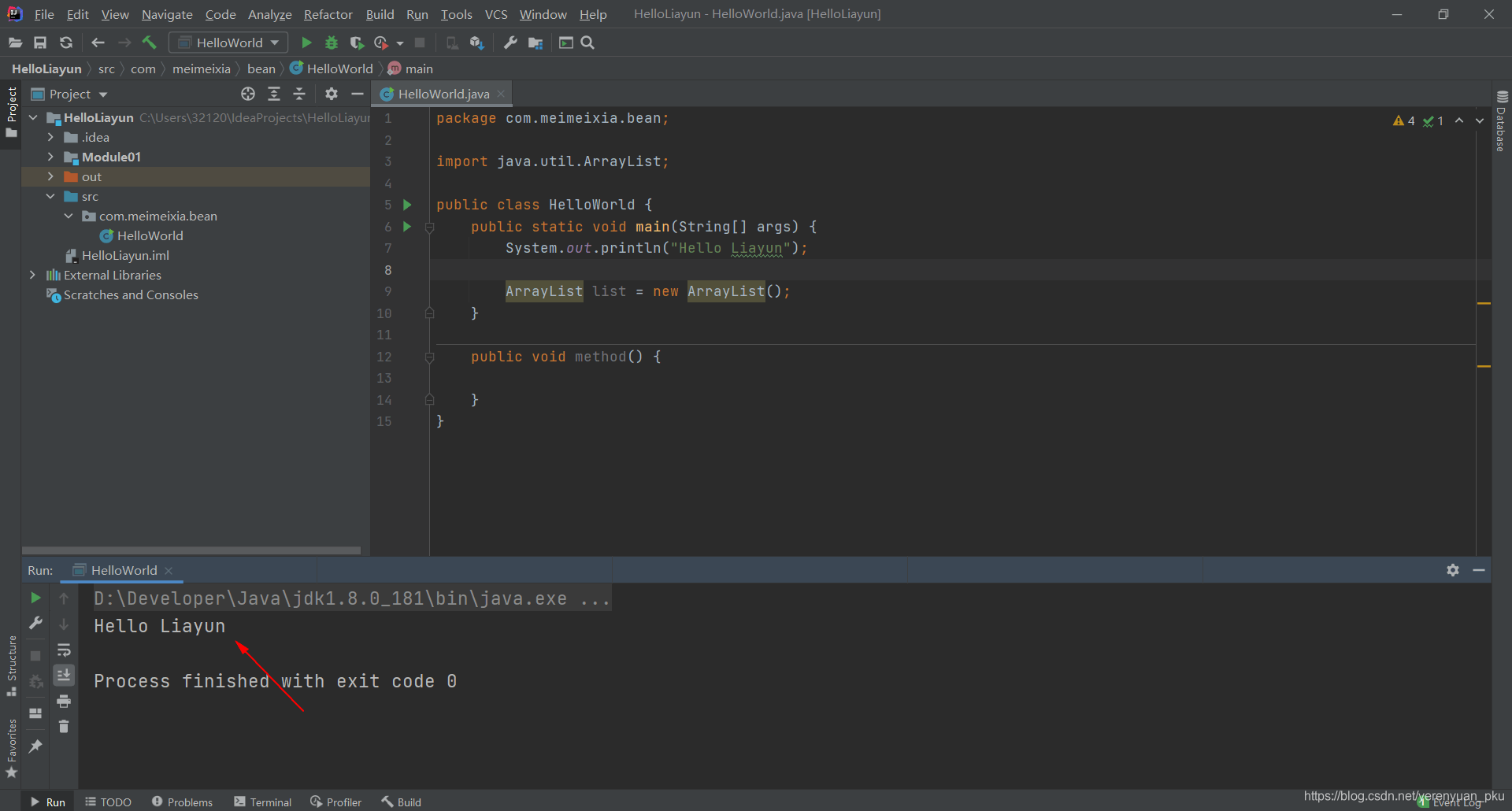Open the Problems tool window
1512x811 pixels.
[x=183, y=802]
